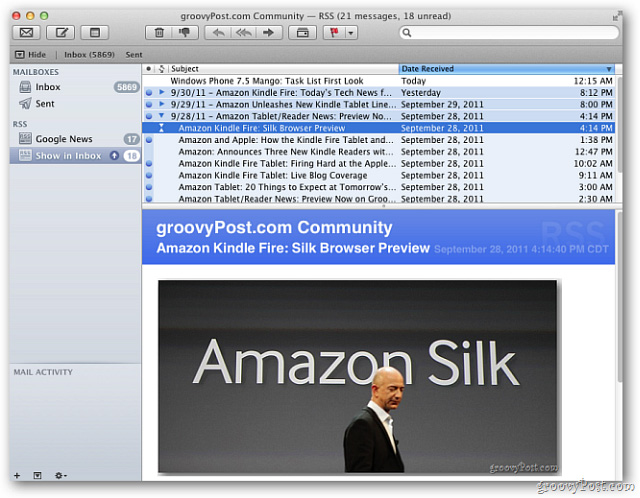This screenshot has width=640, height=498.
Task: Open Windows Phone 7.5 Mango message
Action: click(x=378, y=81)
